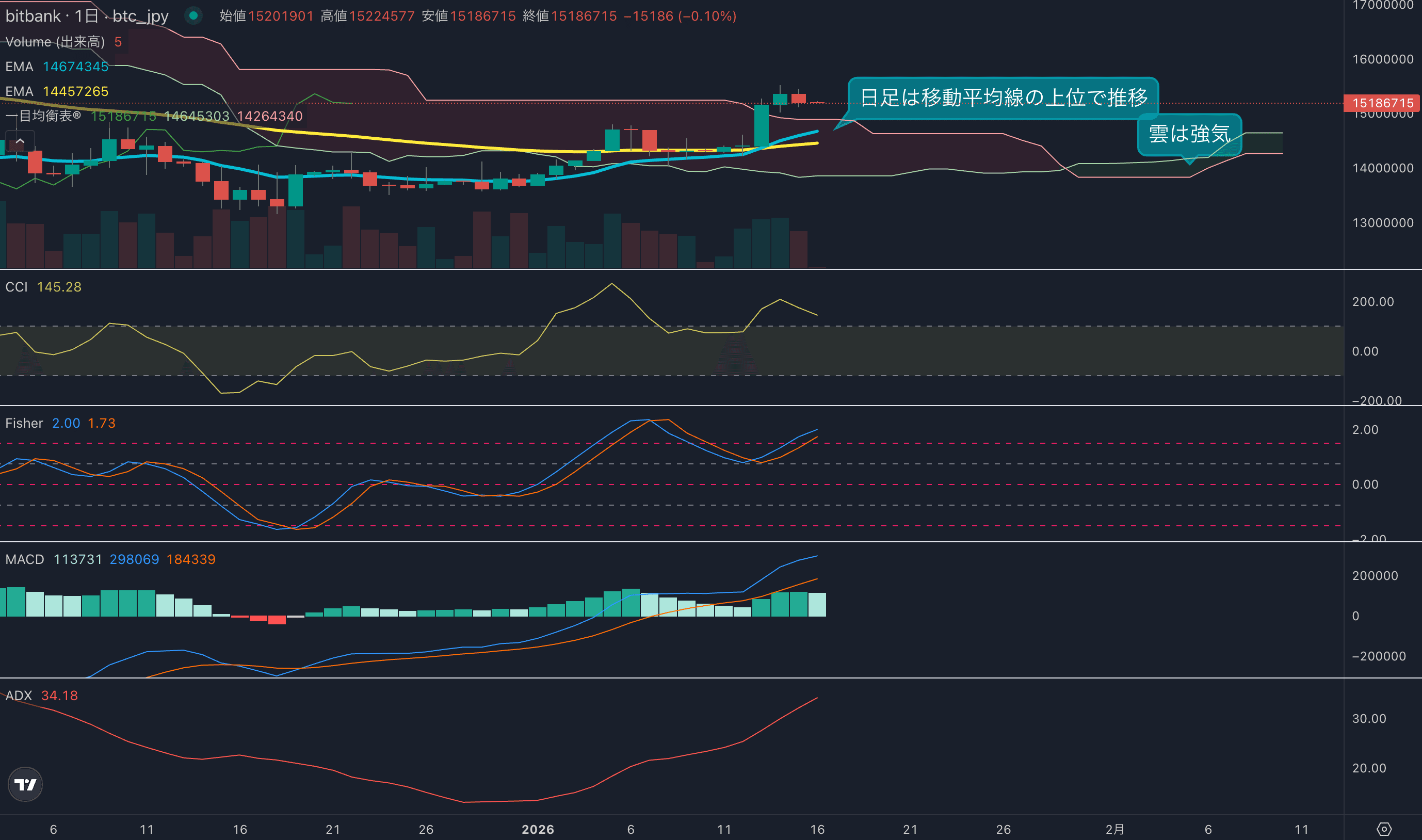Select the 日足は移動平均線の上位で推移 callout annotation
The image size is (1422, 840).
click(1003, 98)
